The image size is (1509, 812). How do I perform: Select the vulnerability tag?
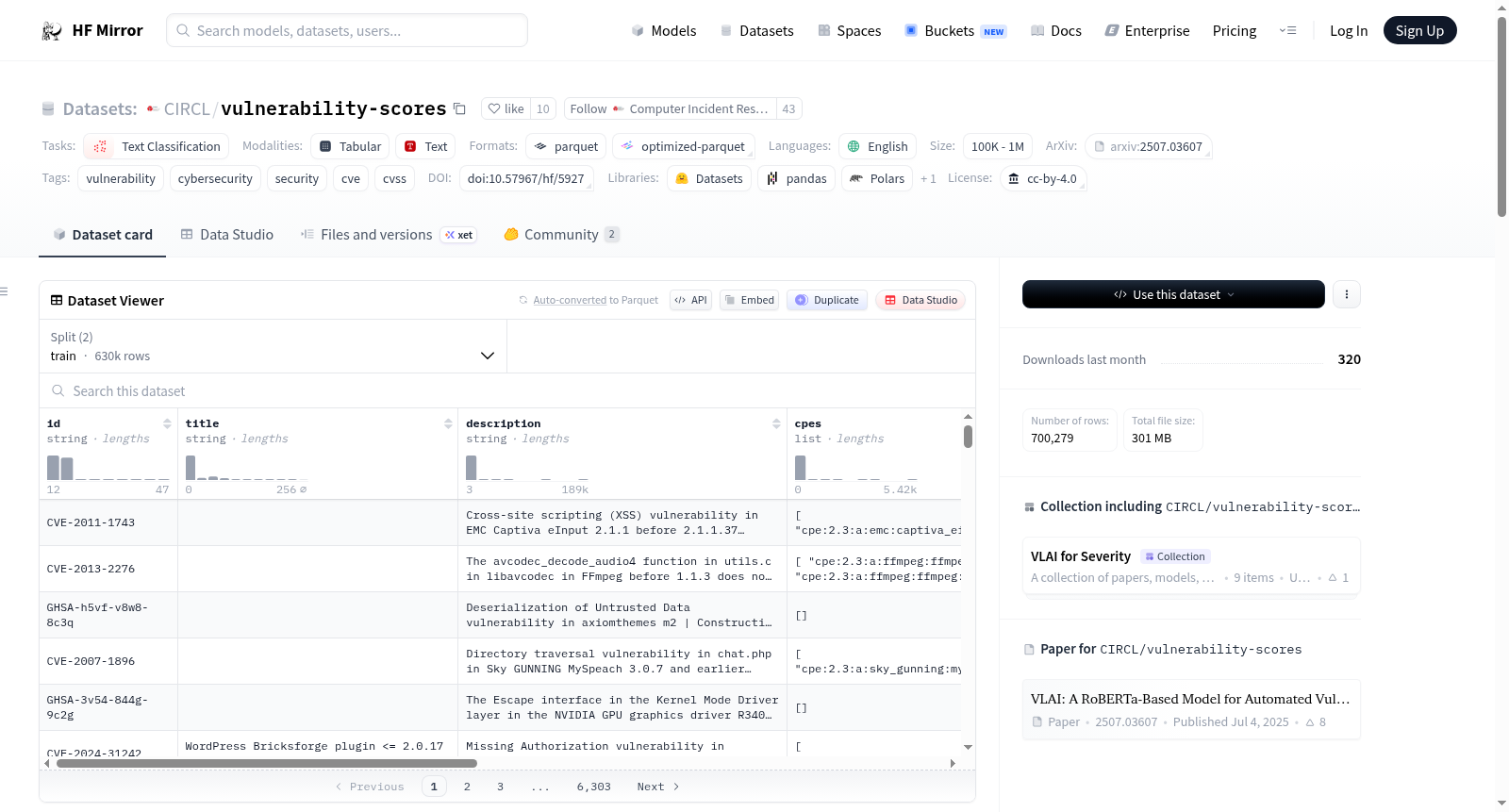(121, 178)
